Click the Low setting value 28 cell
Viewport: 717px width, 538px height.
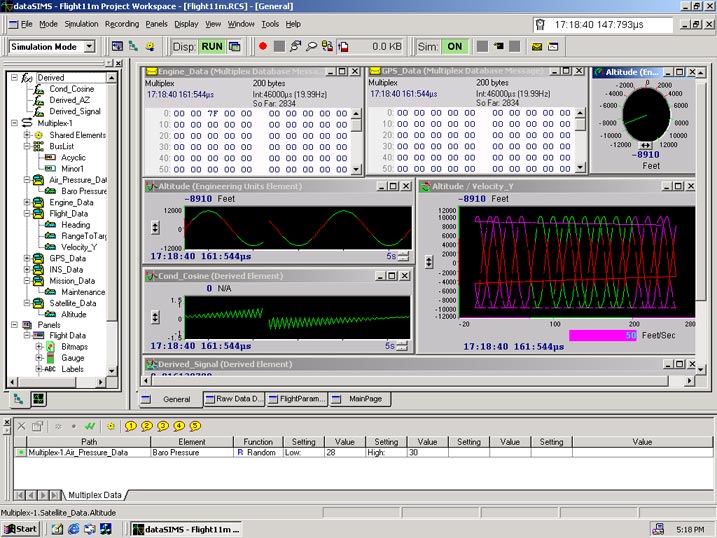[x=345, y=453]
